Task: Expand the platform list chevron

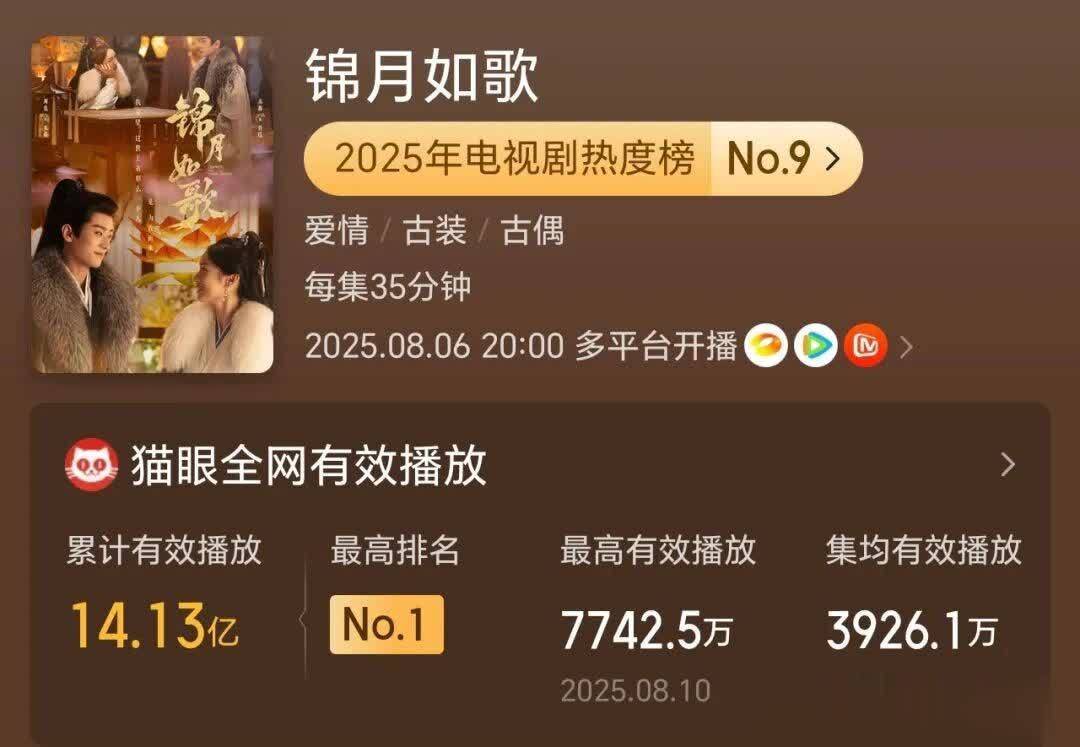Action: [x=906, y=347]
